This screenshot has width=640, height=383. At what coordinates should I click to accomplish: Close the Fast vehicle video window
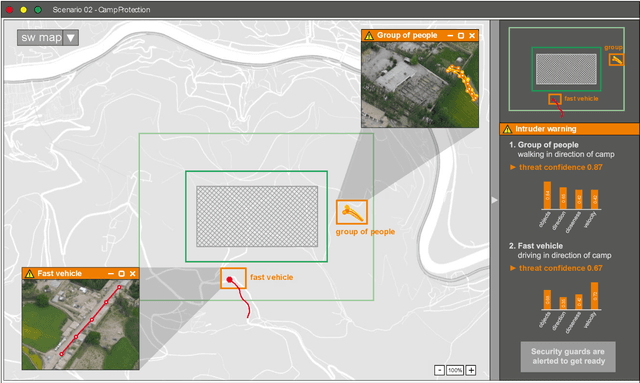(132, 274)
